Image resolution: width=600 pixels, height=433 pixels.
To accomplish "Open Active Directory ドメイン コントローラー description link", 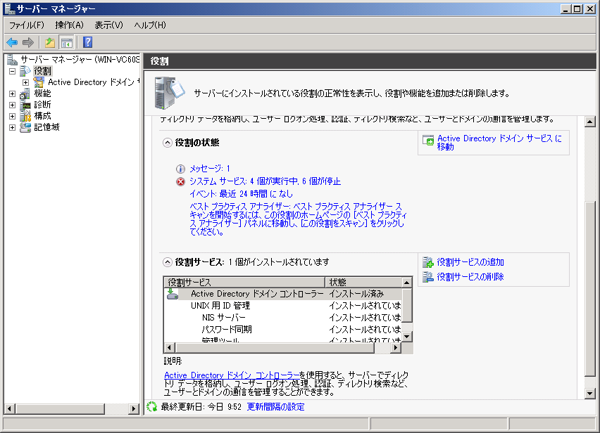I will click(x=232, y=375).
